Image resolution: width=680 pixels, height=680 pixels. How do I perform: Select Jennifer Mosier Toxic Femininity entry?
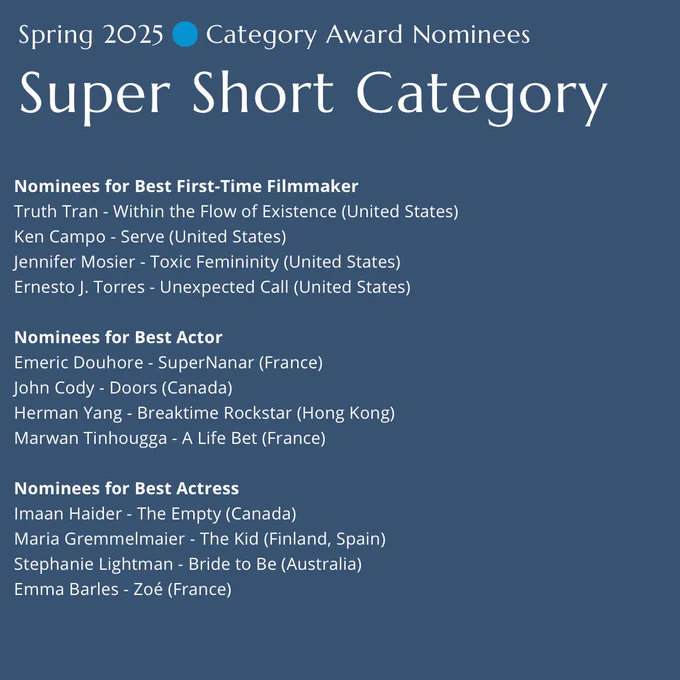[x=207, y=262]
